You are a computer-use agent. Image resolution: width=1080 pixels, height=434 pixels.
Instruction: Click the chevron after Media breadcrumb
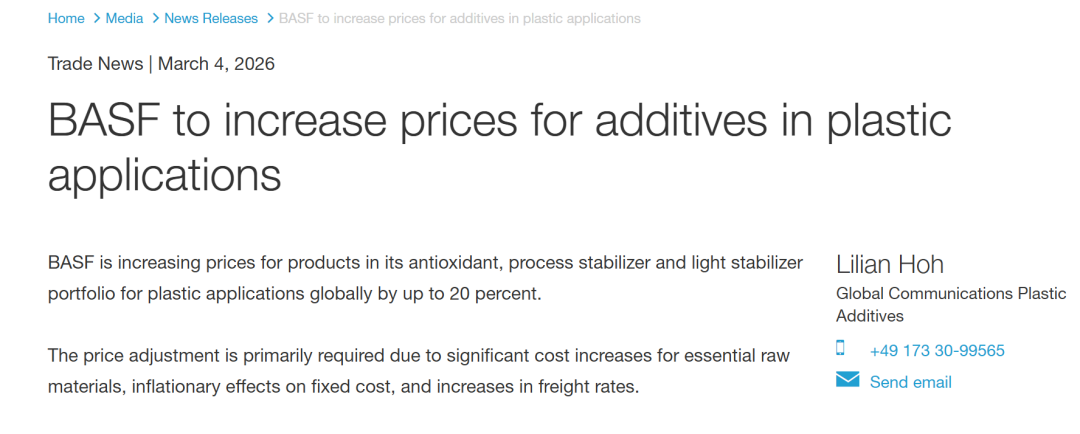[154, 19]
